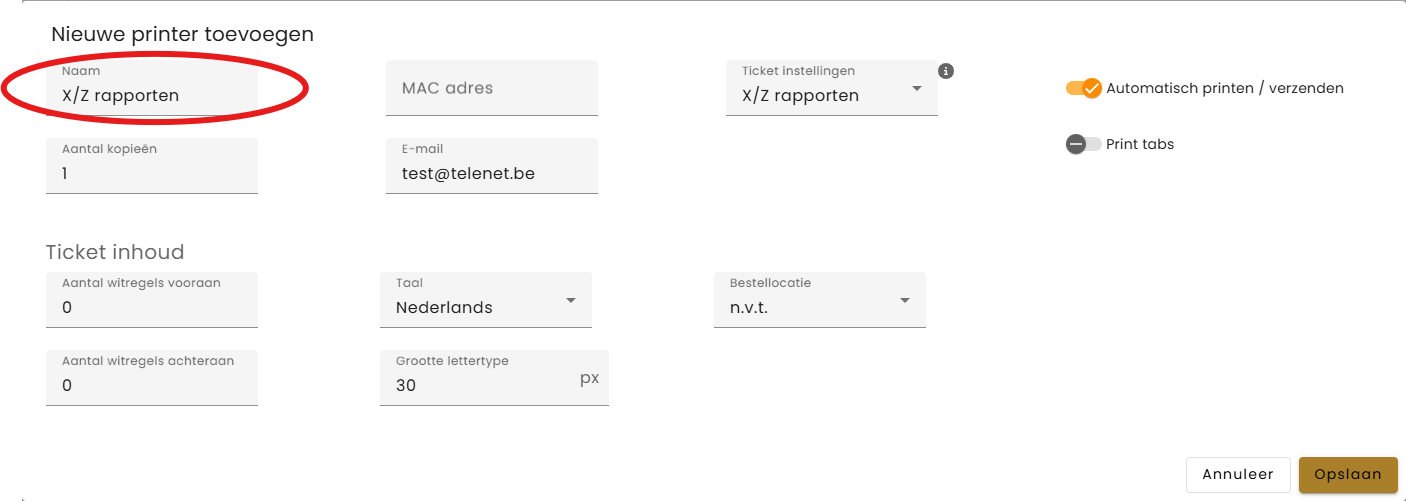Focus the MAC adres field
The width and height of the screenshot is (1406, 501).
[491, 88]
